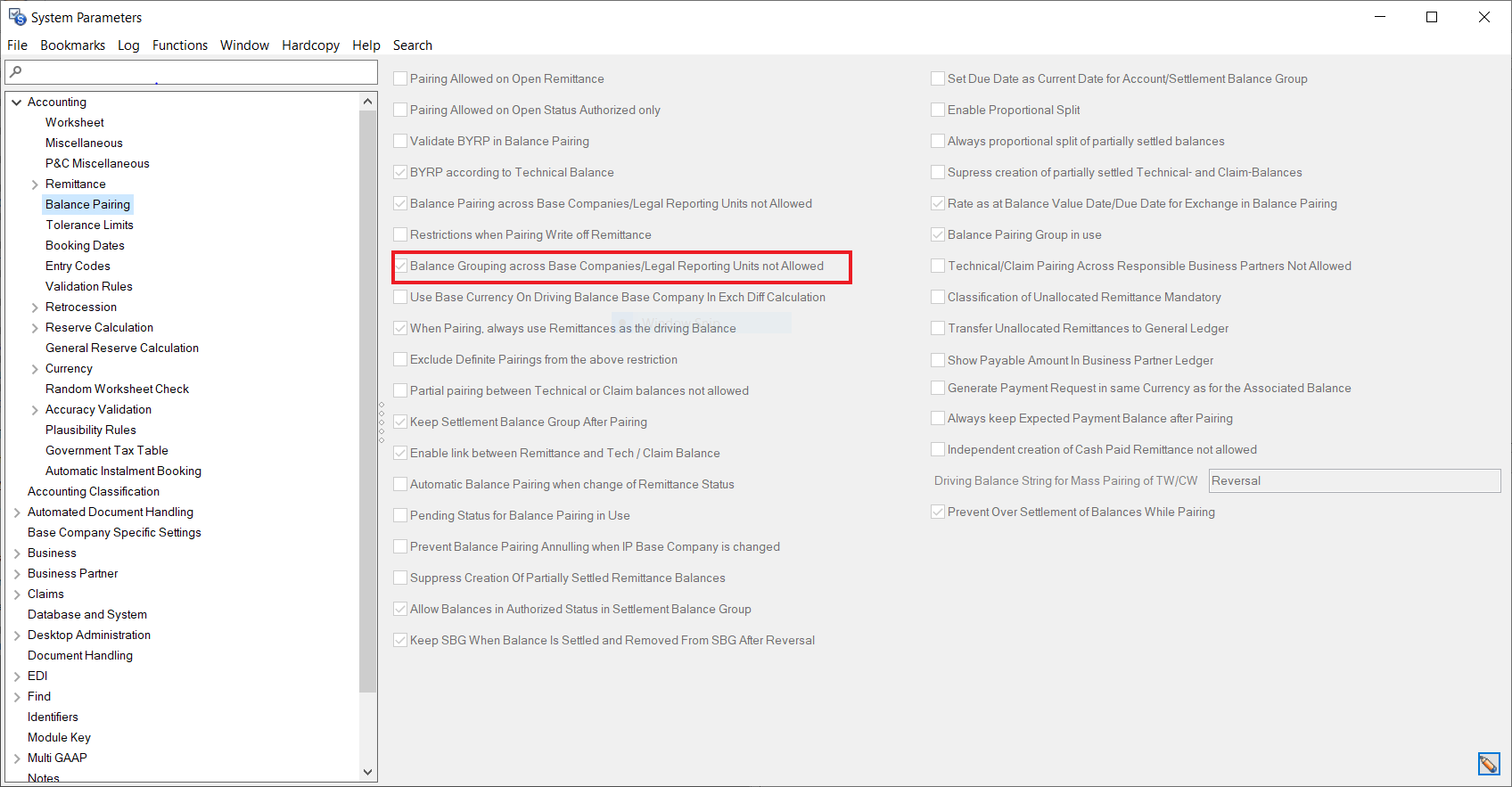Click the System Parameters app icon in title bar

pos(17,17)
